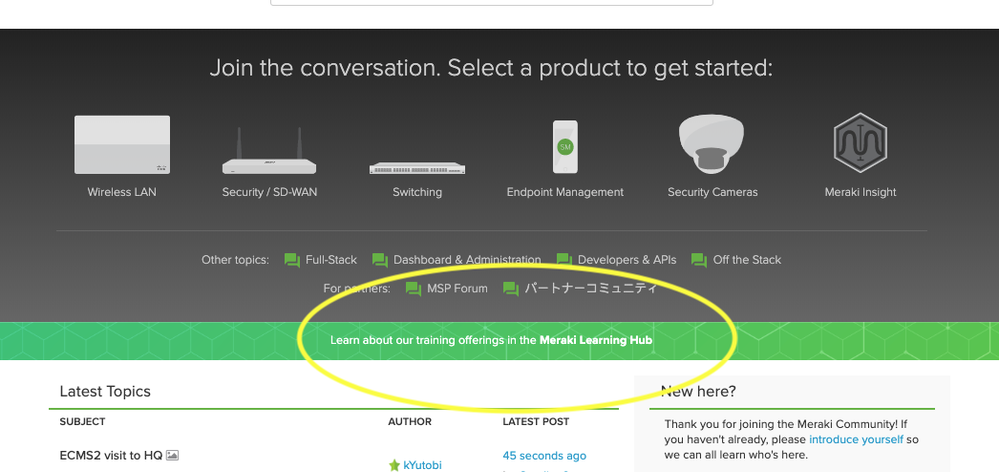Open the Meraki Learning Hub link

click(596, 340)
